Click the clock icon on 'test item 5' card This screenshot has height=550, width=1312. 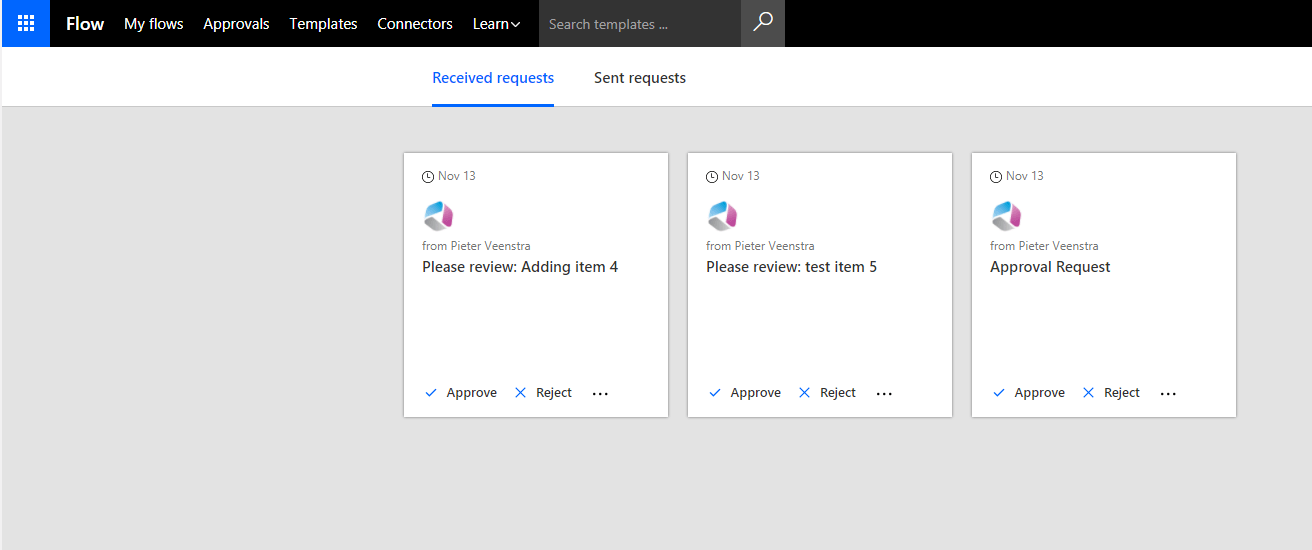coord(712,176)
